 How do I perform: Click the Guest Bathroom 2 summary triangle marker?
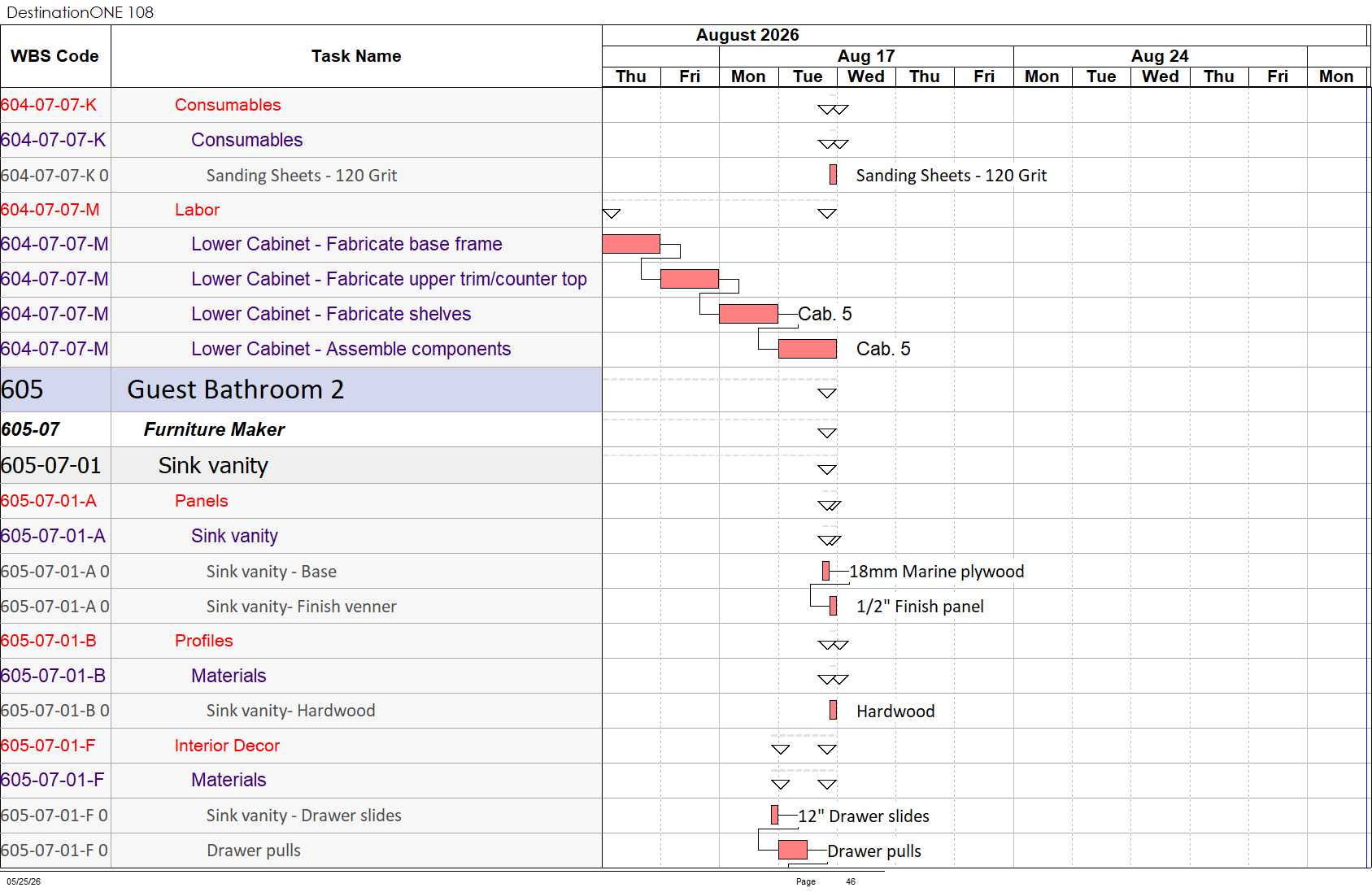coord(827,394)
